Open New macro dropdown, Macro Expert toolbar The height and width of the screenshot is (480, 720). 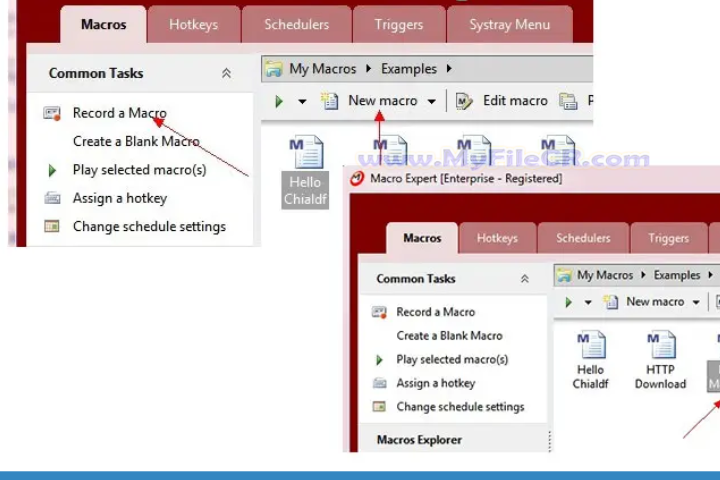click(x=696, y=303)
